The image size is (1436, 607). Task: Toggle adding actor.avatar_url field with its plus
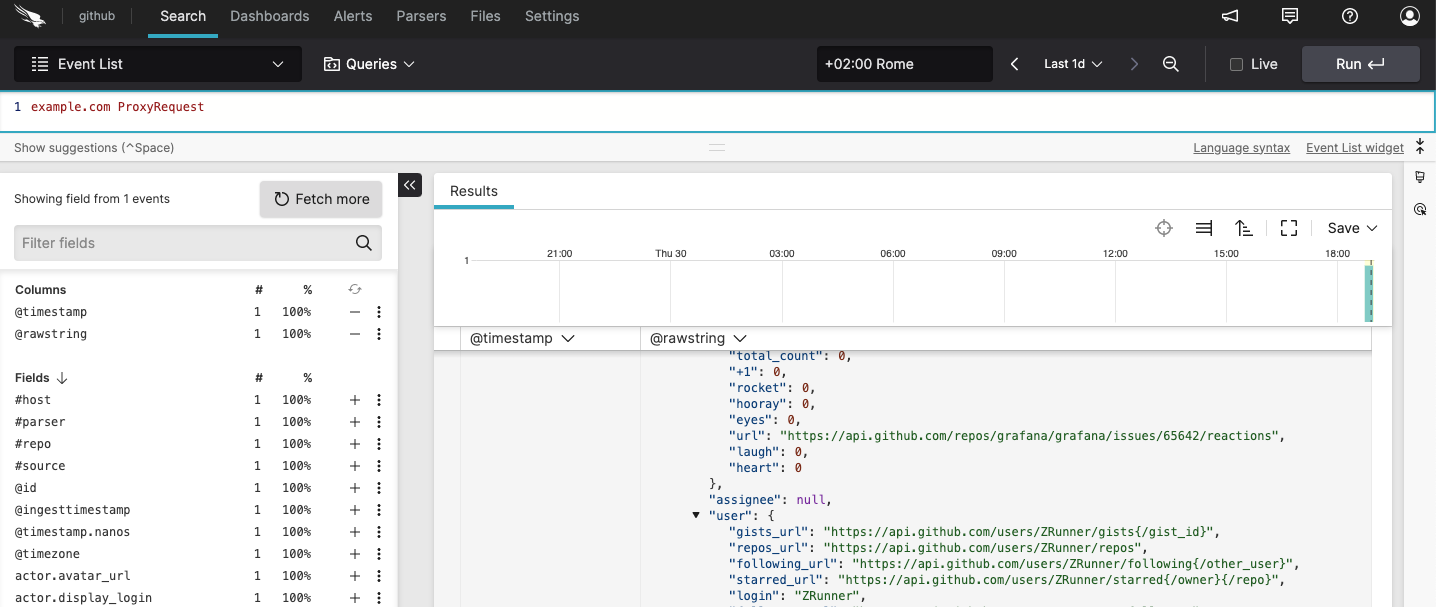[354, 575]
